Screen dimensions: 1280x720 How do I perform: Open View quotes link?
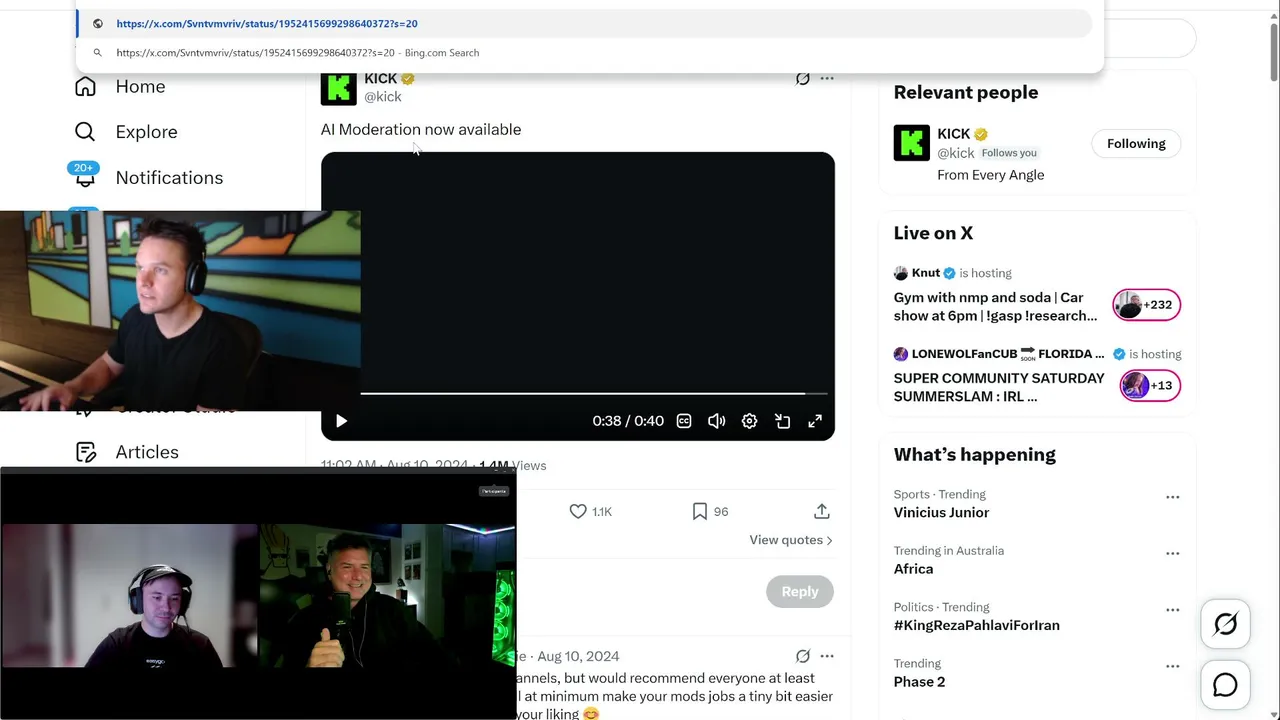pos(791,540)
